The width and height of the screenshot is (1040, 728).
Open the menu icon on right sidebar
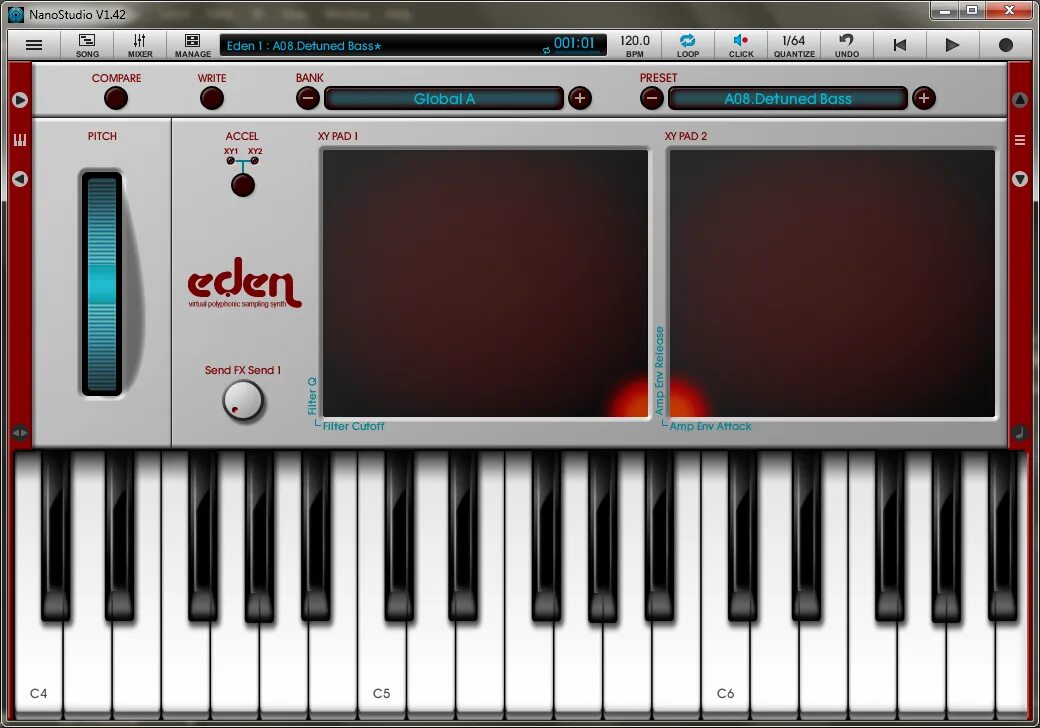[1019, 140]
